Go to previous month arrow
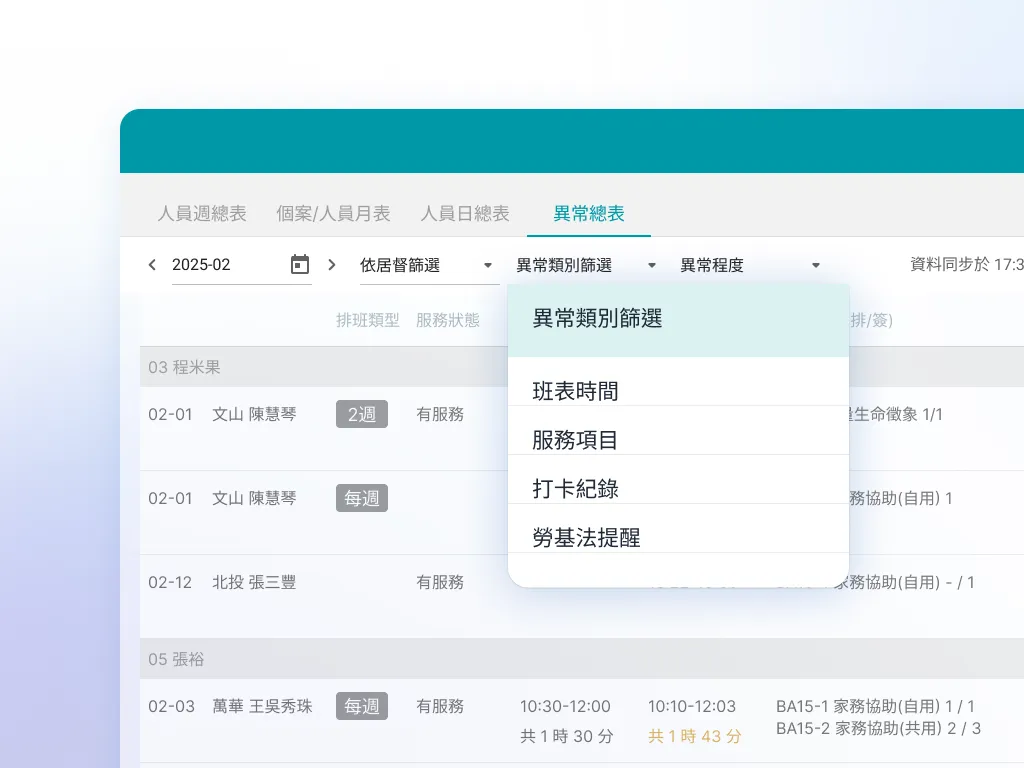 point(152,264)
